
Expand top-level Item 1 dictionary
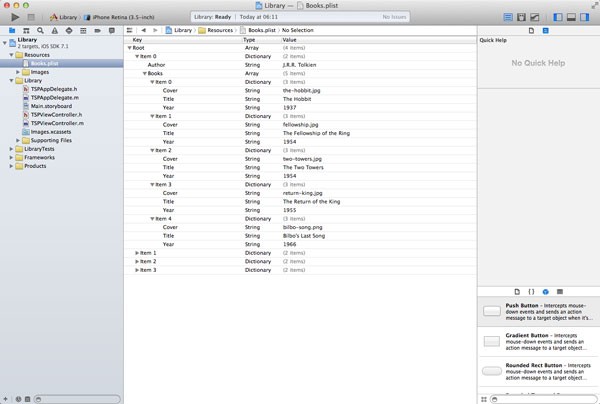tap(137, 253)
